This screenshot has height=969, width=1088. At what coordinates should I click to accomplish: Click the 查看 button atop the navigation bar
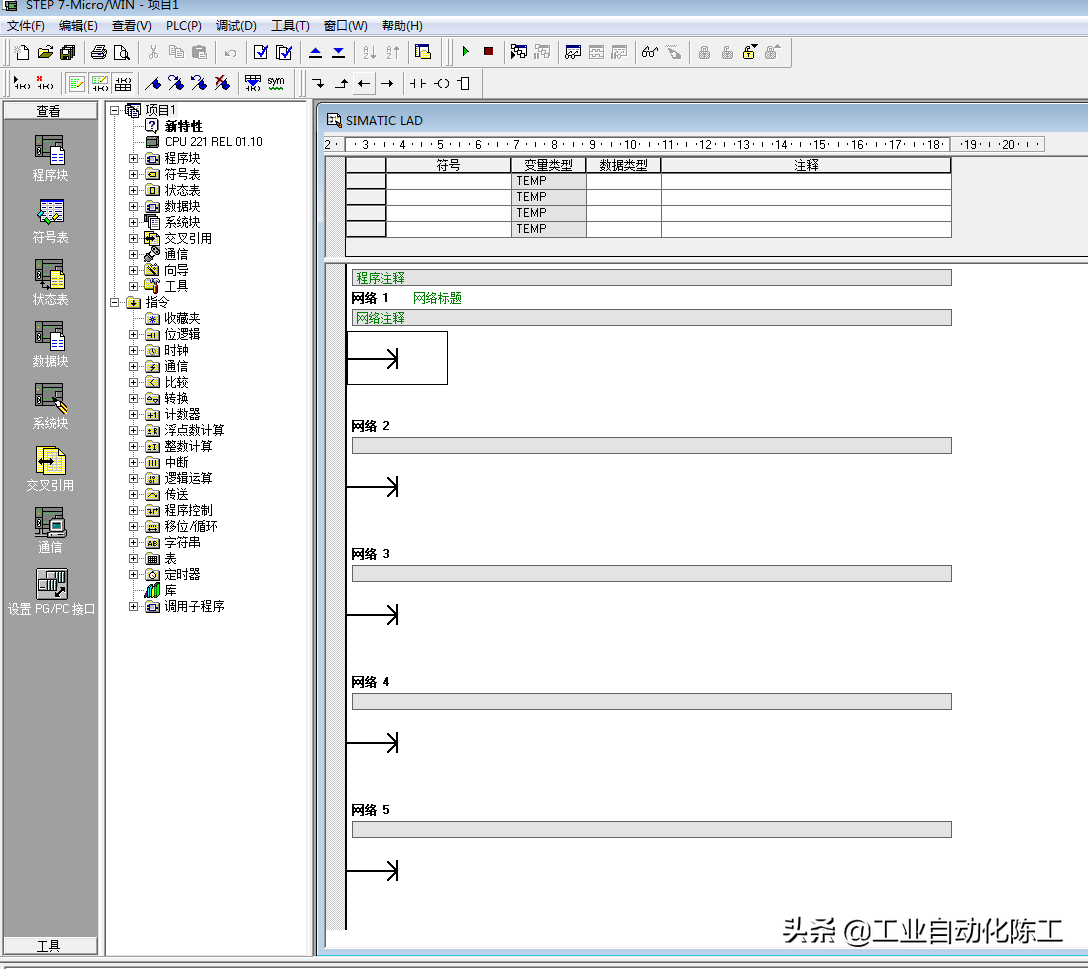click(50, 111)
